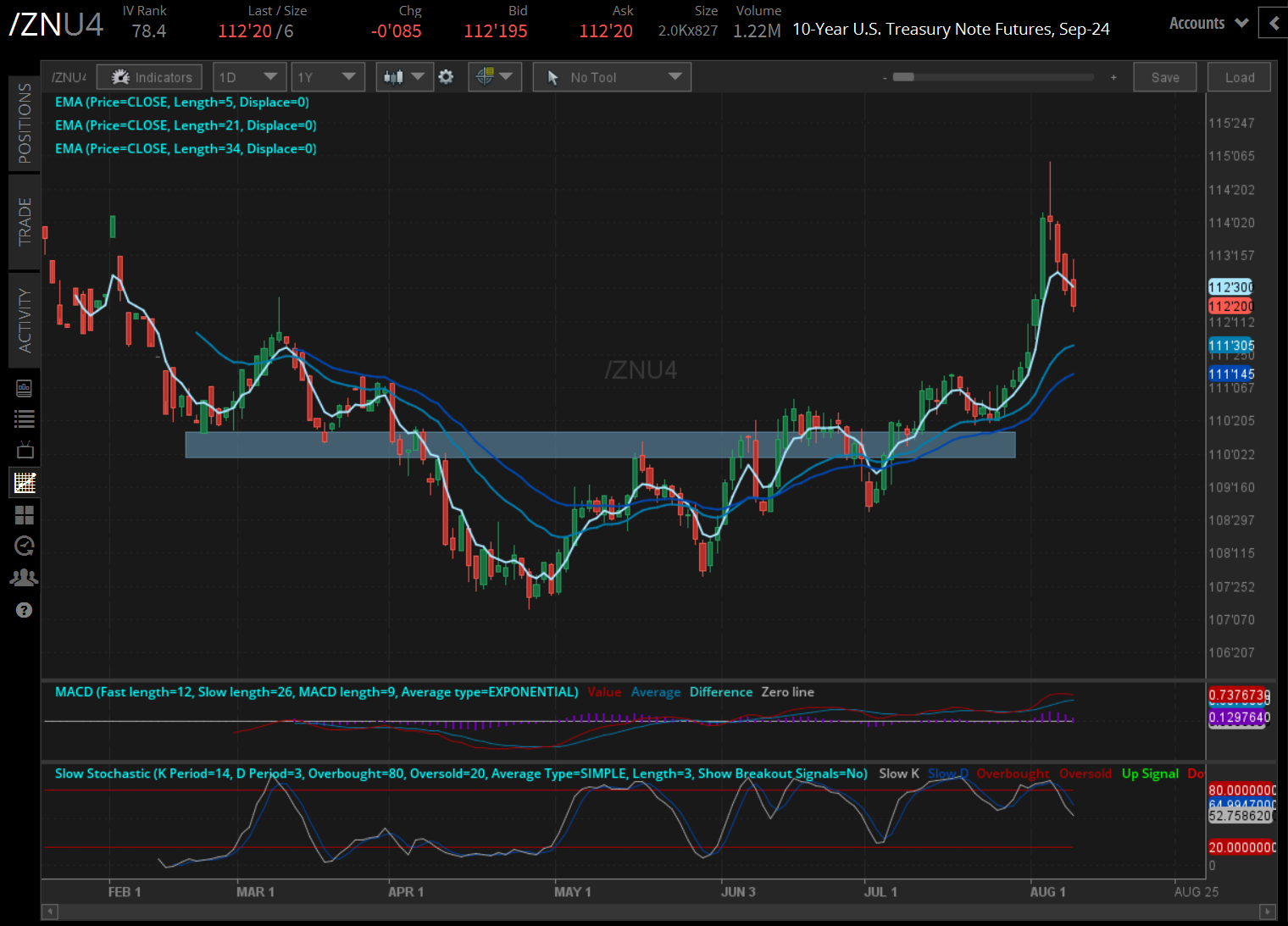Switch to the POSITIONS side tab

[25, 123]
